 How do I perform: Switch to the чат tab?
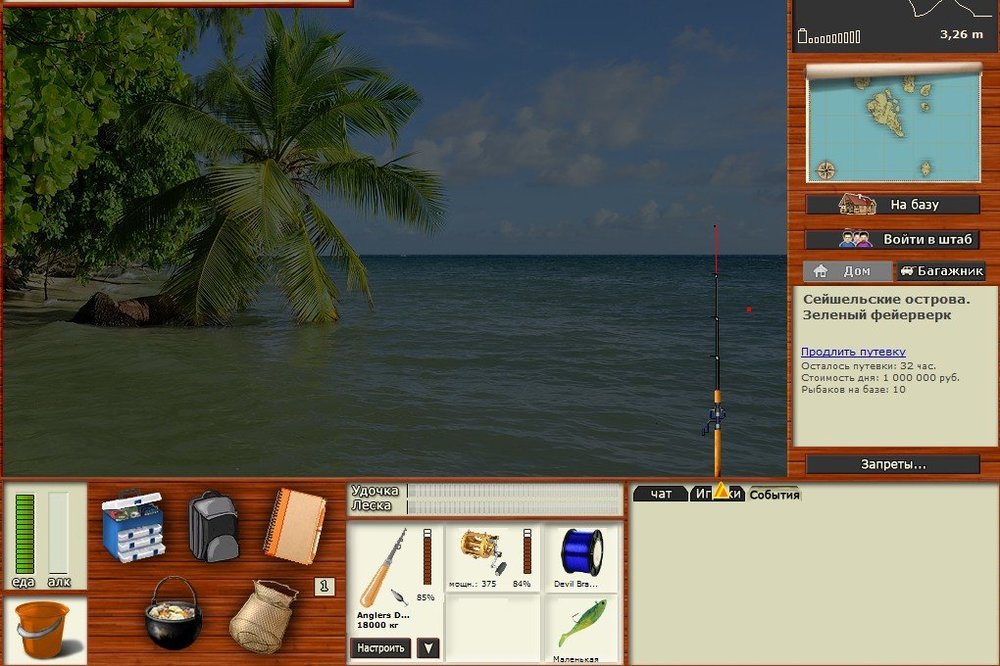pyautogui.click(x=660, y=494)
